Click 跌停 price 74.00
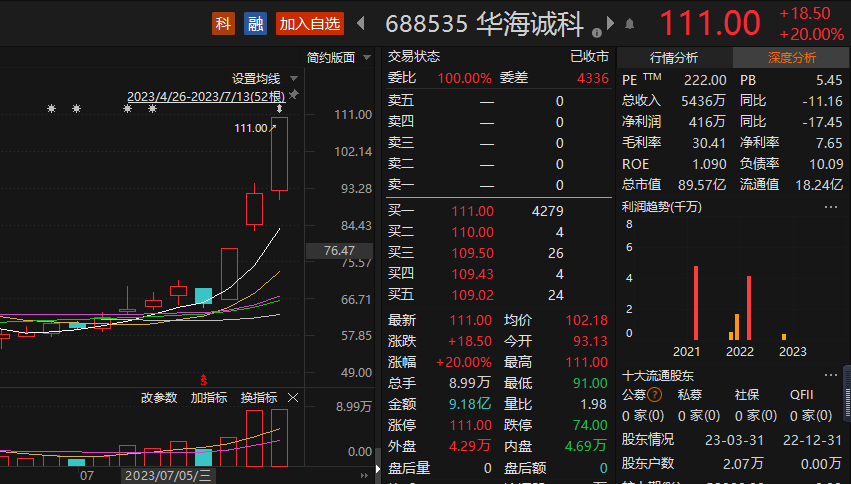851x484 pixels. (590, 425)
